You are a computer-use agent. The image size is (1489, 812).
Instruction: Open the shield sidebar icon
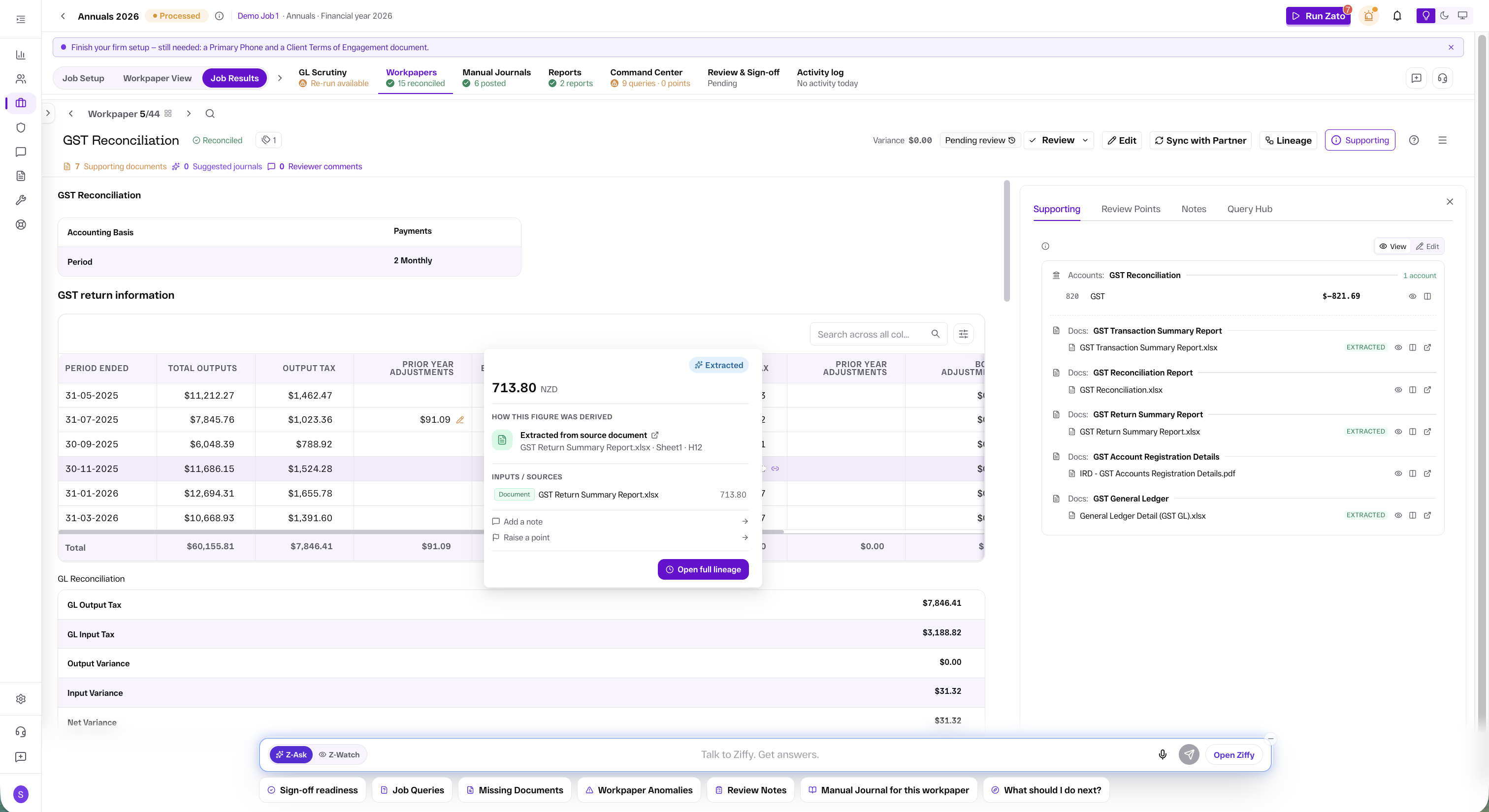(x=21, y=127)
